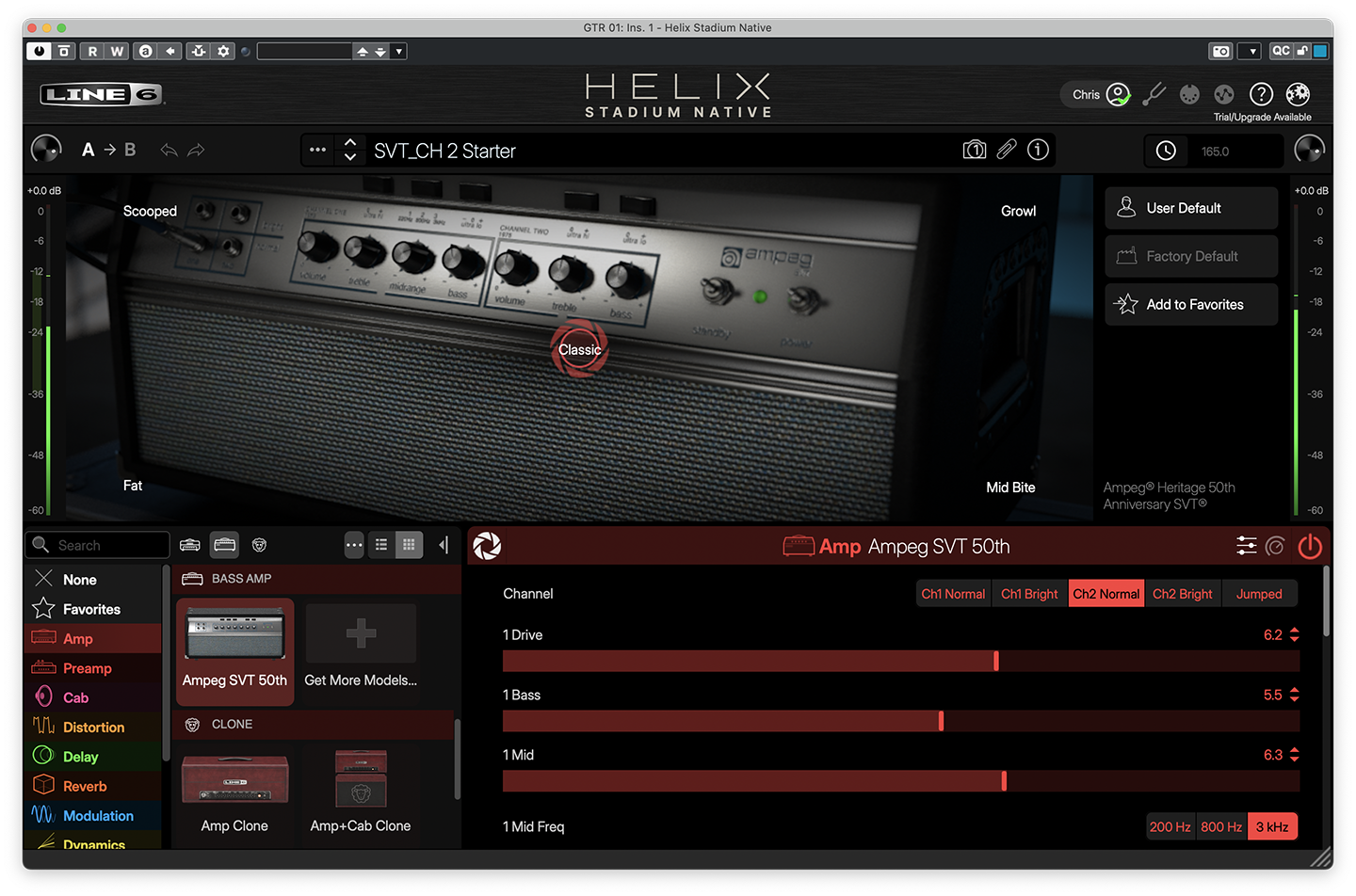Viewport: 1356px width, 896px height.
Task: Load previous host preset with up arrow
Action: click(362, 51)
